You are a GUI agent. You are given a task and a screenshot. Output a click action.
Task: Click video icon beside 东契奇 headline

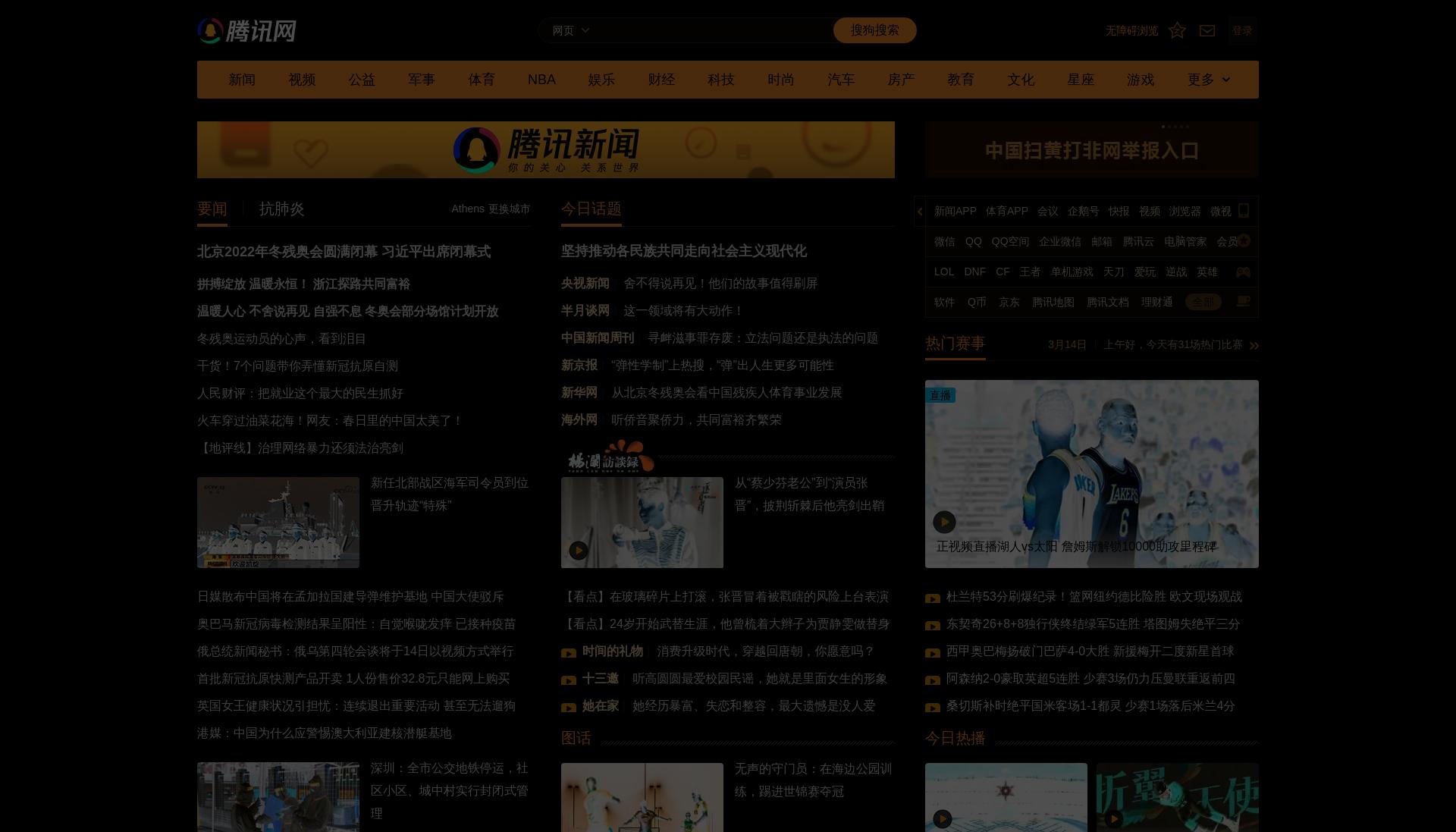coord(933,625)
